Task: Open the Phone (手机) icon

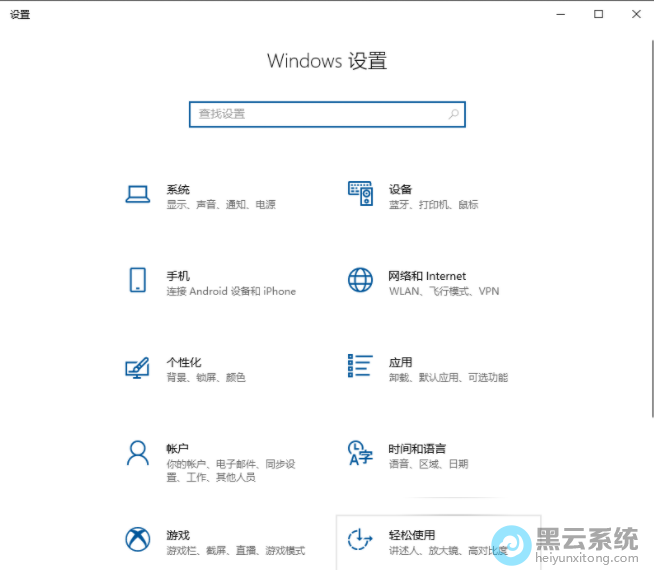Action: click(x=138, y=281)
